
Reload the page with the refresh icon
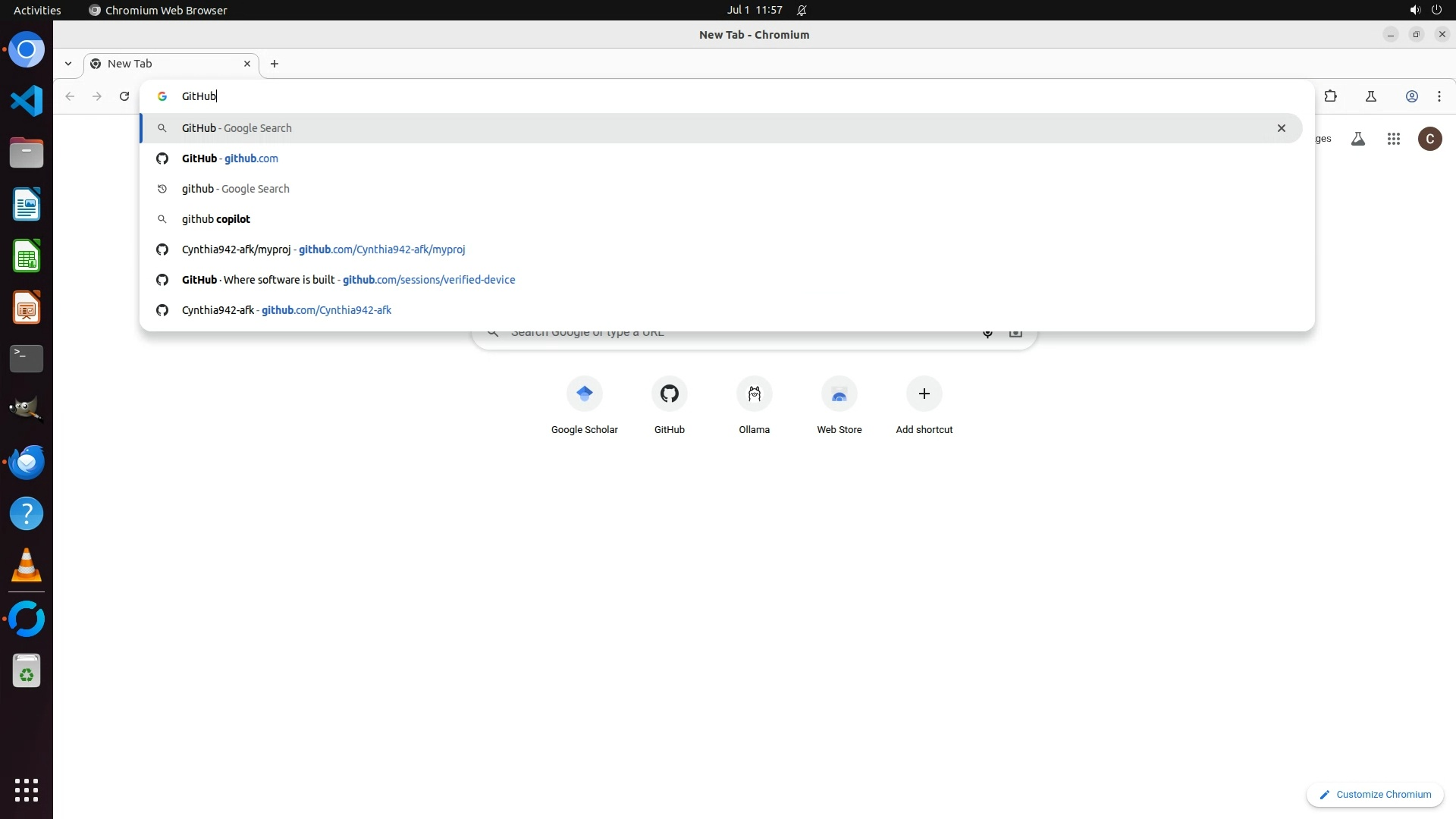click(x=124, y=96)
